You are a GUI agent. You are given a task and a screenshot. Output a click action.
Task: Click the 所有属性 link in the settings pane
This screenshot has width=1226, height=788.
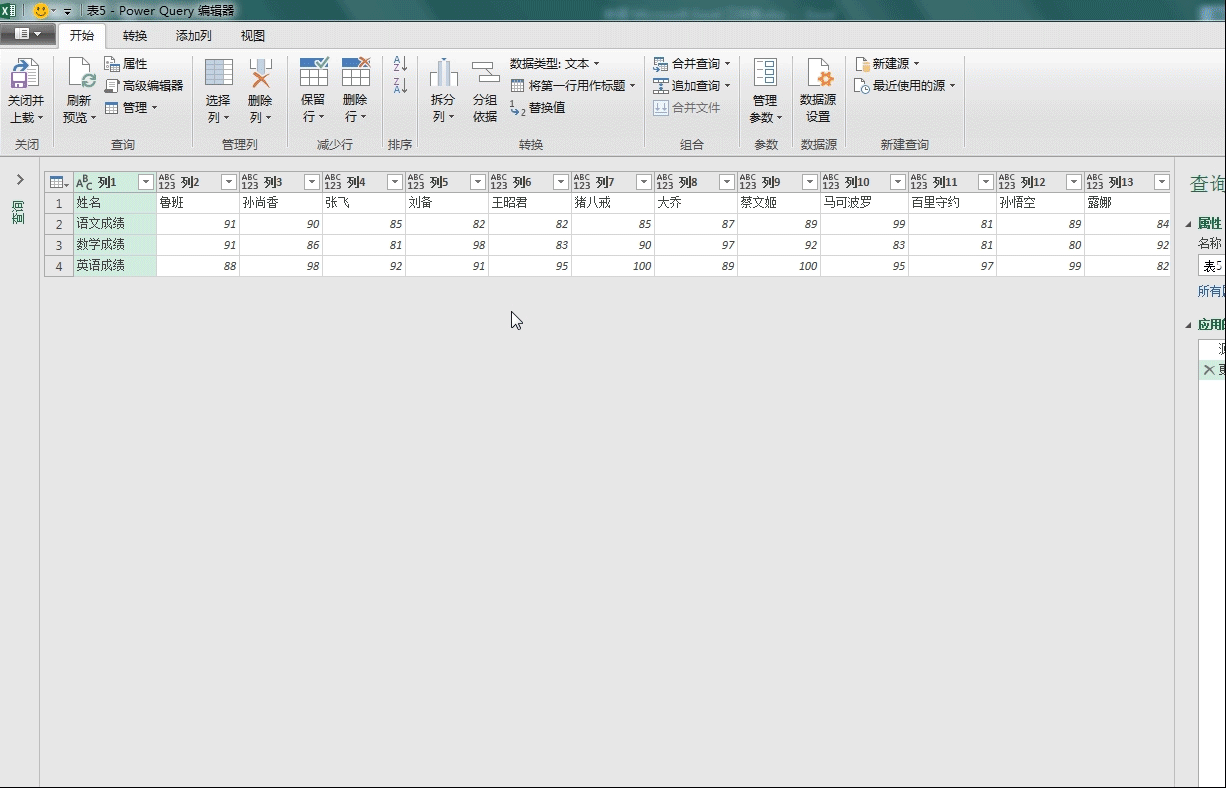click(1211, 291)
